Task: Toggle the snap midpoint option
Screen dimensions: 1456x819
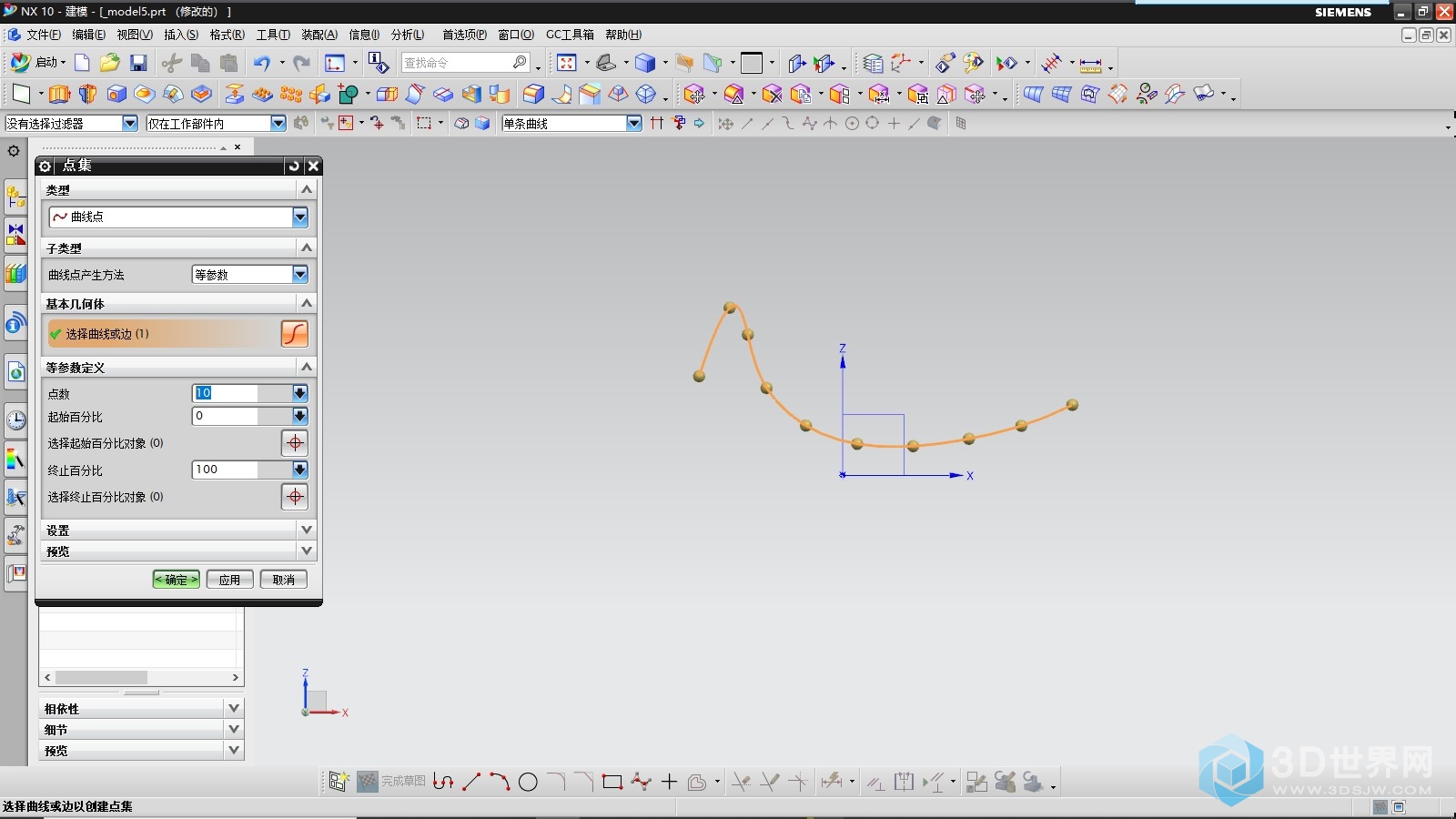Action: click(x=767, y=124)
